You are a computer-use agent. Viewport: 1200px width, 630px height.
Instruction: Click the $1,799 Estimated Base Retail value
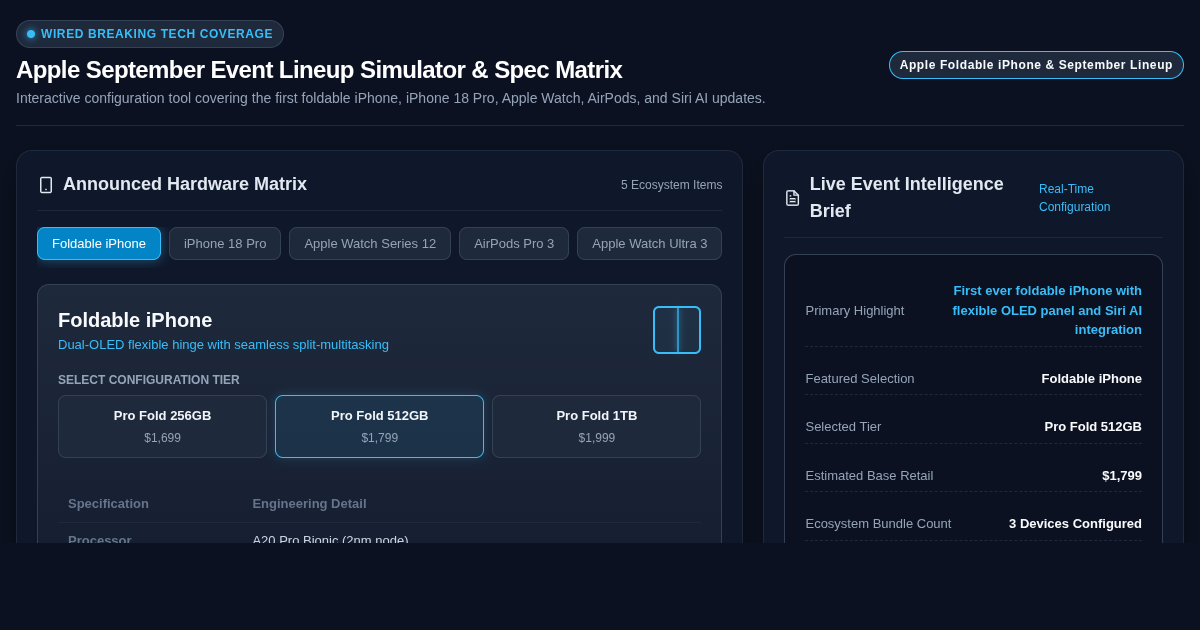click(x=1122, y=476)
